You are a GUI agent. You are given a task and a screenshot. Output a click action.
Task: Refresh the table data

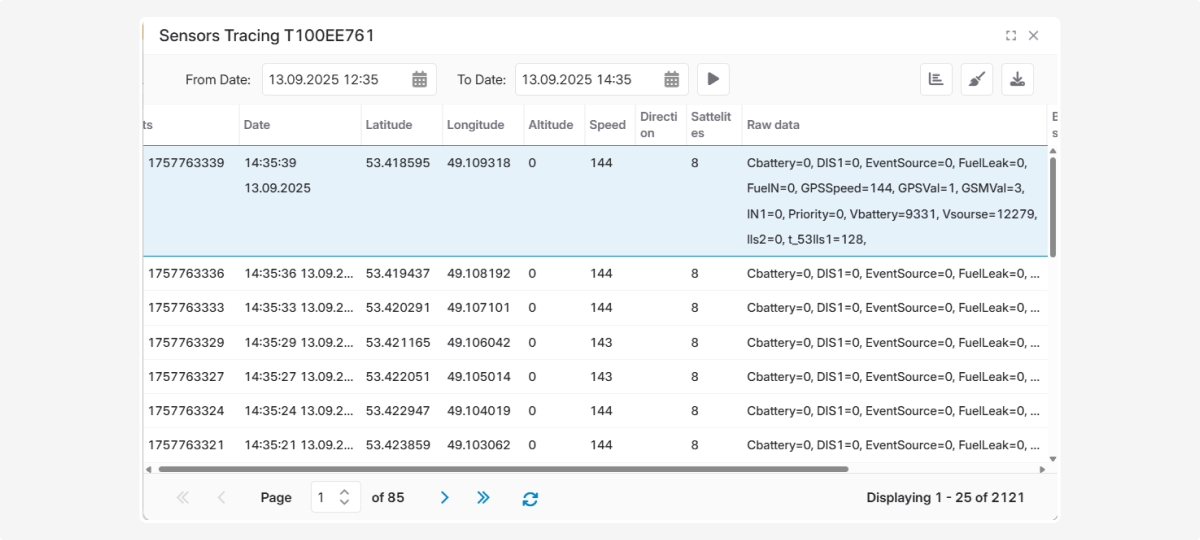click(530, 498)
